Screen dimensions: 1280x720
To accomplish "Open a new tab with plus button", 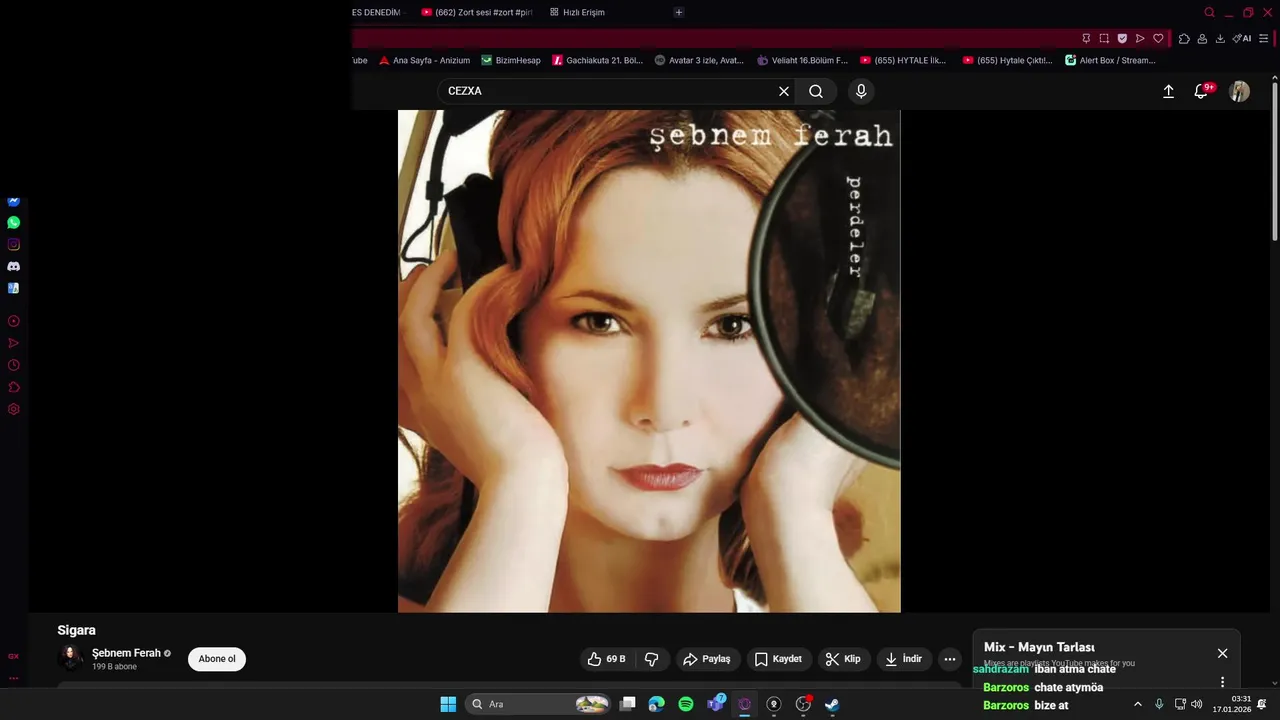I will click(679, 12).
